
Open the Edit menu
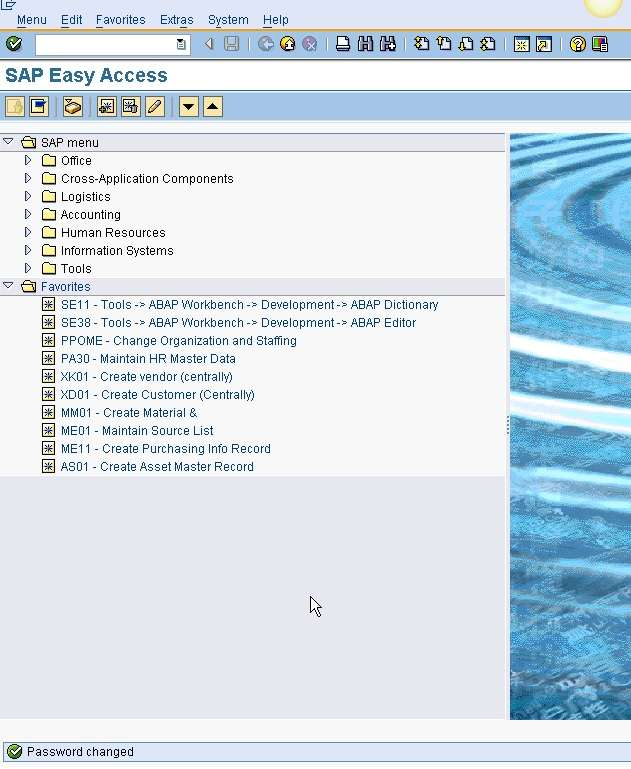(72, 20)
